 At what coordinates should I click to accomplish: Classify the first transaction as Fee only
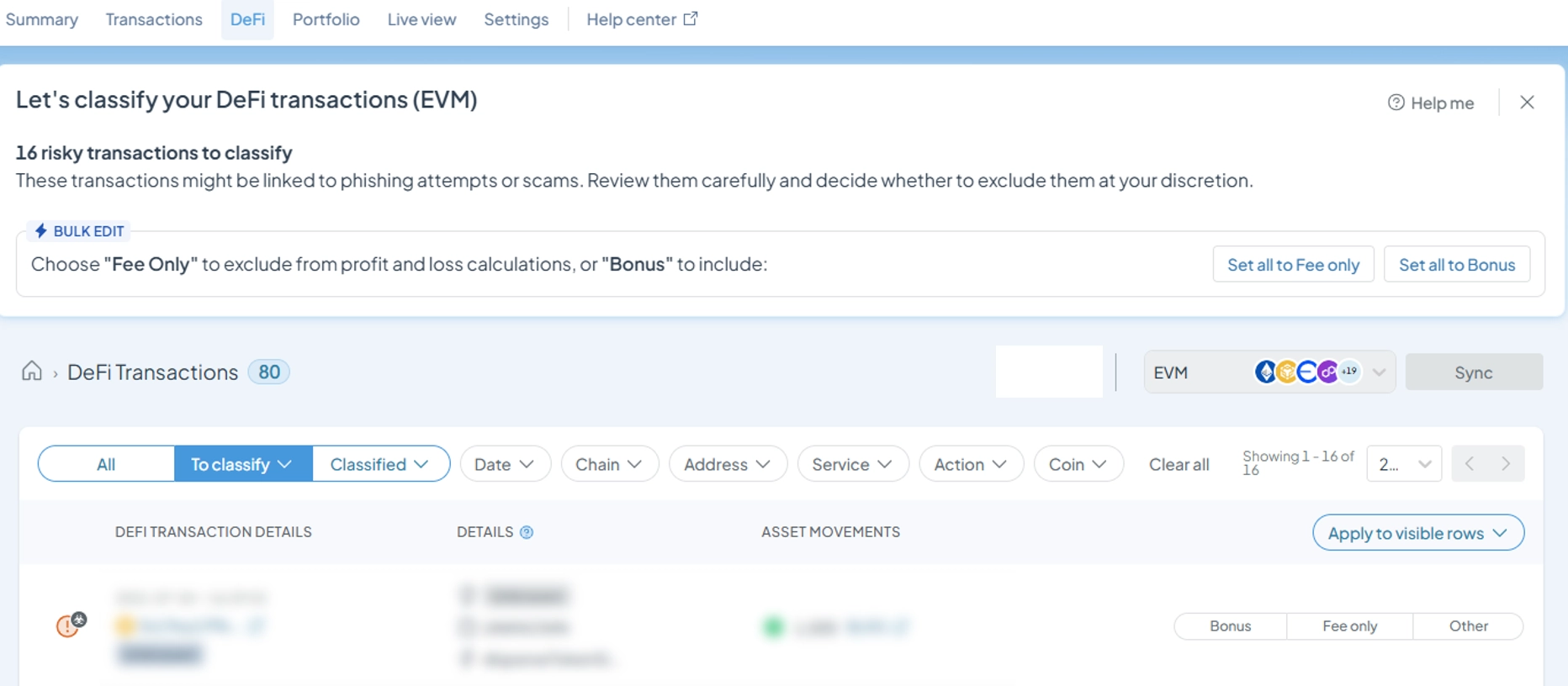coord(1349,626)
